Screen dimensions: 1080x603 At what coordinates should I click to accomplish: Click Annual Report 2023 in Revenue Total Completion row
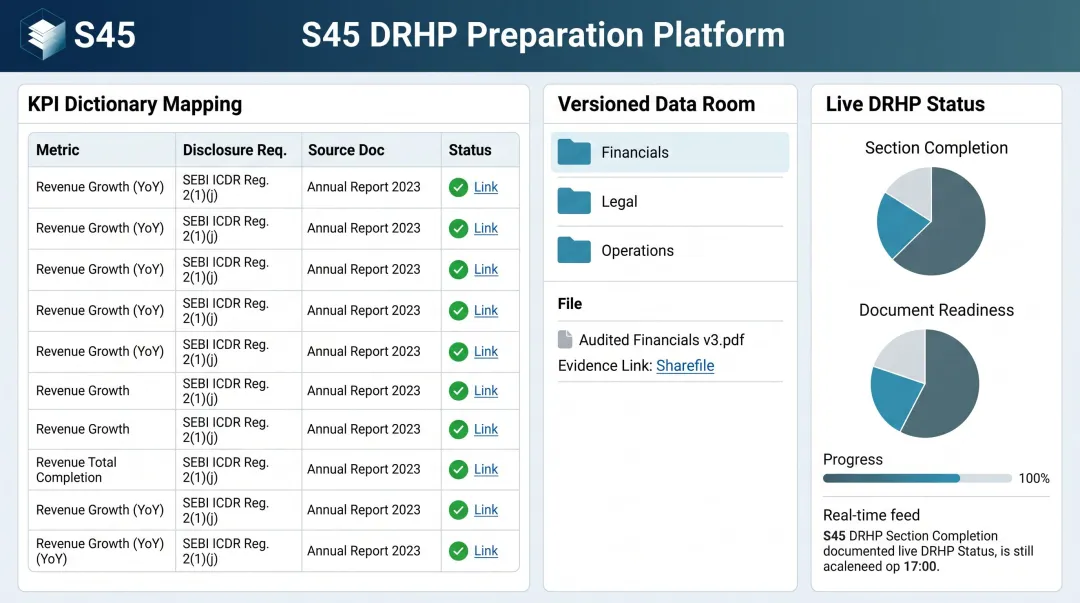pyautogui.click(x=364, y=469)
